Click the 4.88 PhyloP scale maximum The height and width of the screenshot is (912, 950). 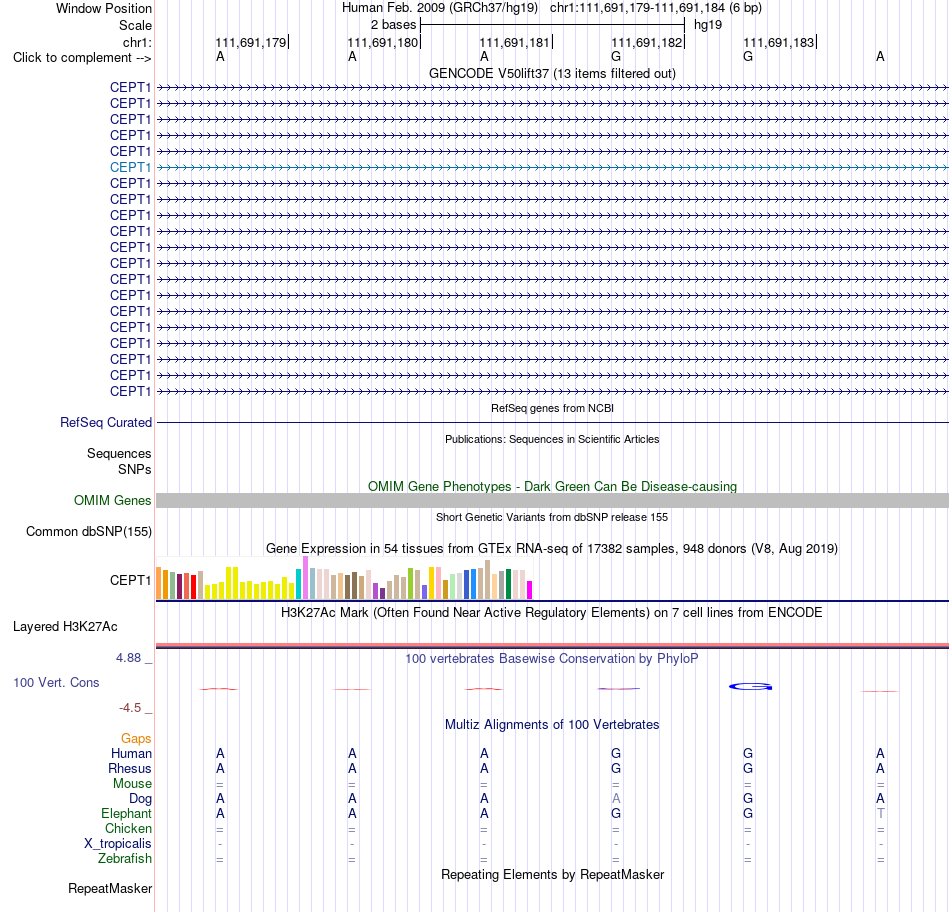128,658
